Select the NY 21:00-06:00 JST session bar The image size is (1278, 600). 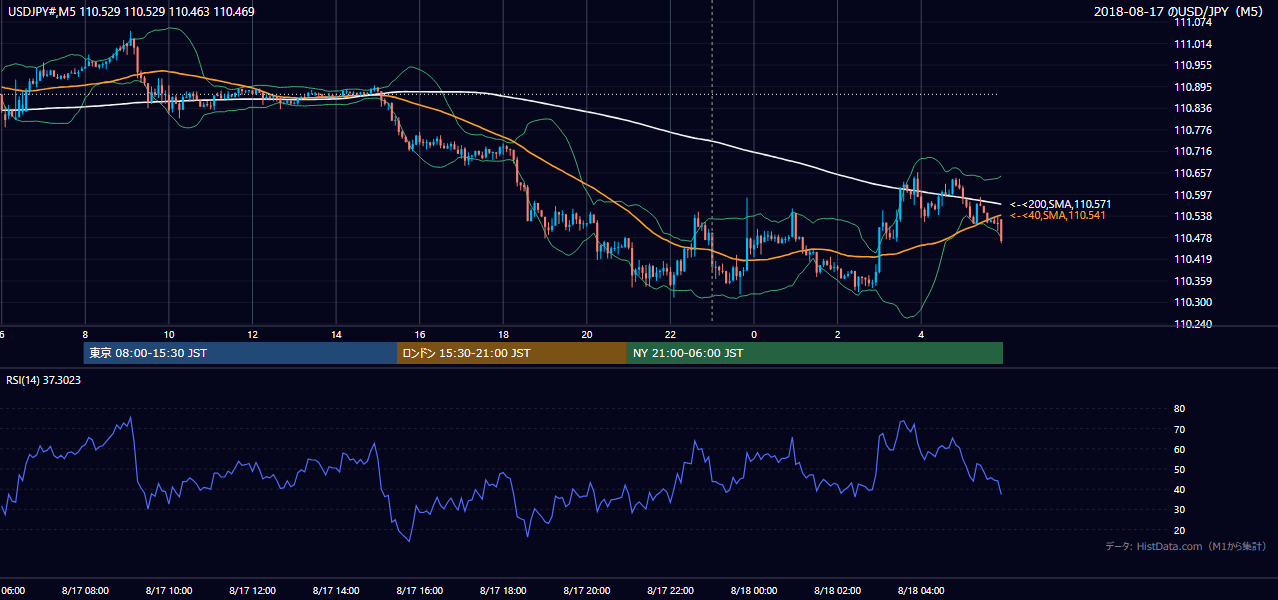(815, 353)
